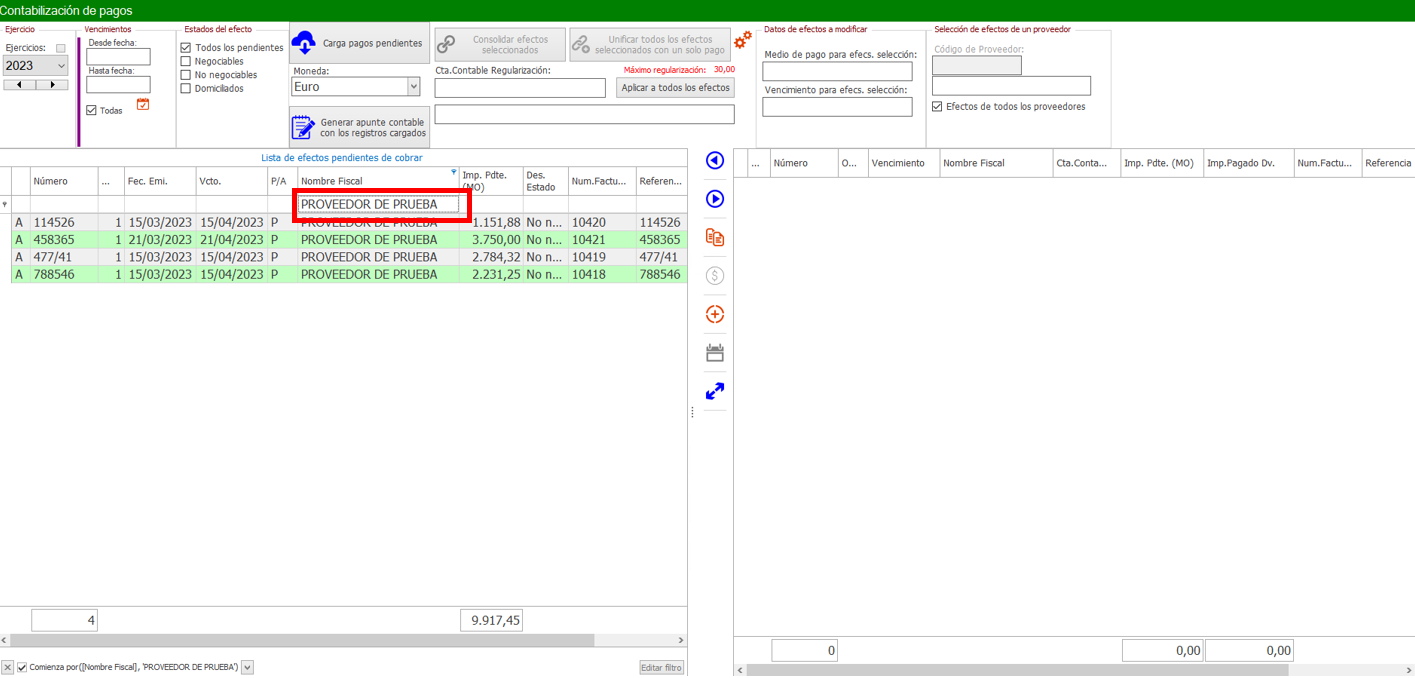Click the gray calendar icon in middle toolbar
This screenshot has height=678, width=1415.
(x=714, y=353)
